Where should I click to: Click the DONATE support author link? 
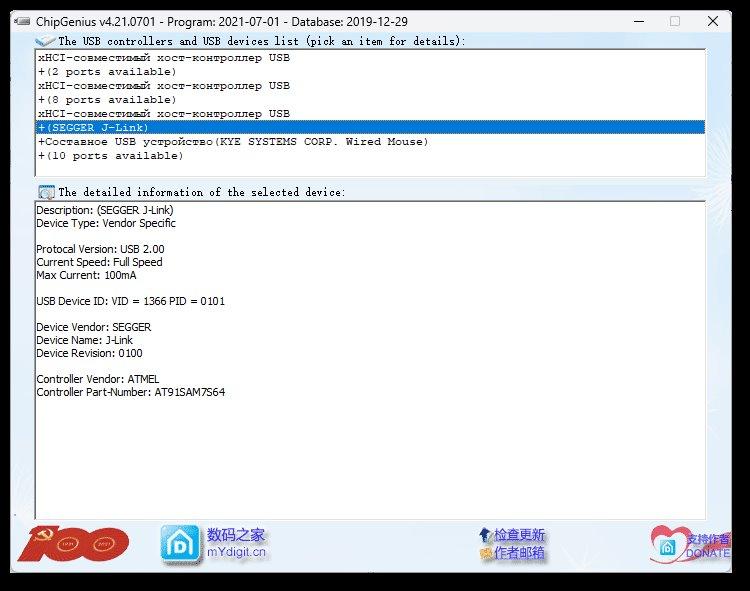708,547
